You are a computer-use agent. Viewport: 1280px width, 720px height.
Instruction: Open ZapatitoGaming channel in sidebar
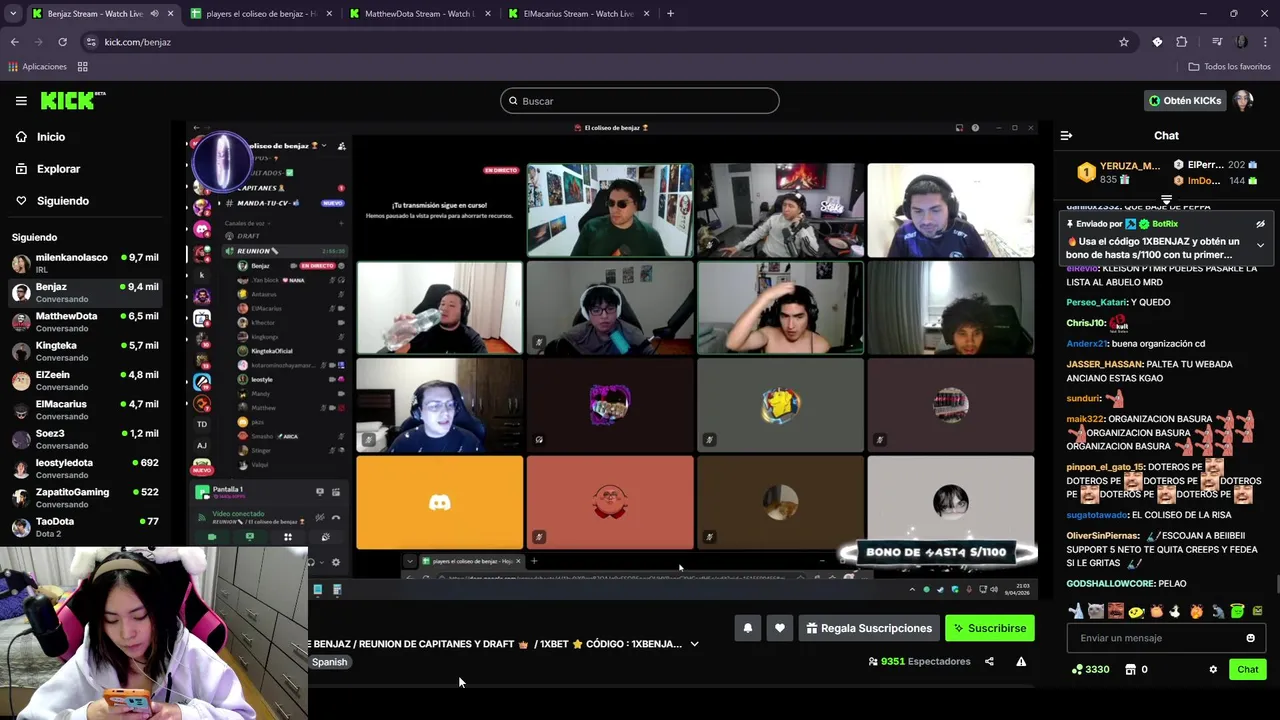86,498
